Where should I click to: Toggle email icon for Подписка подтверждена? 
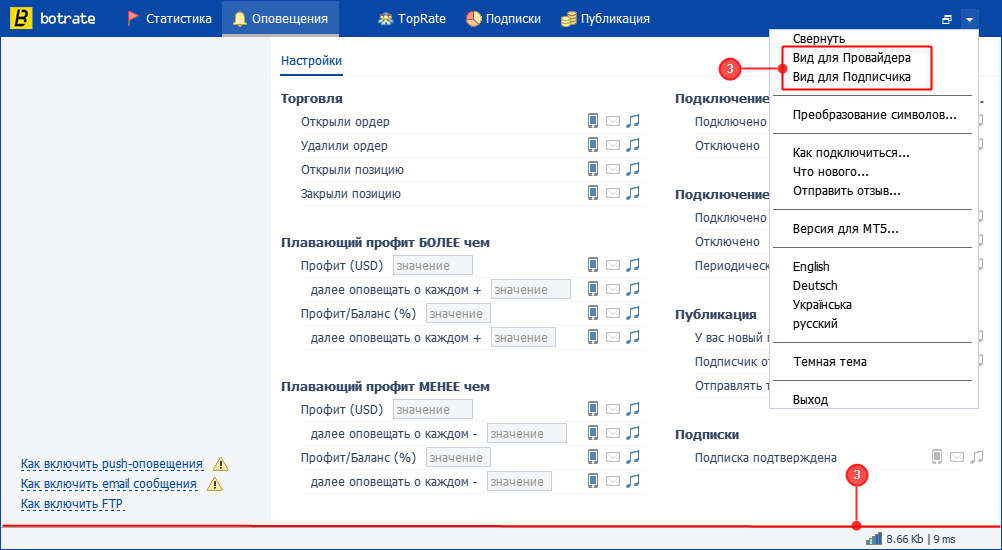[957, 457]
